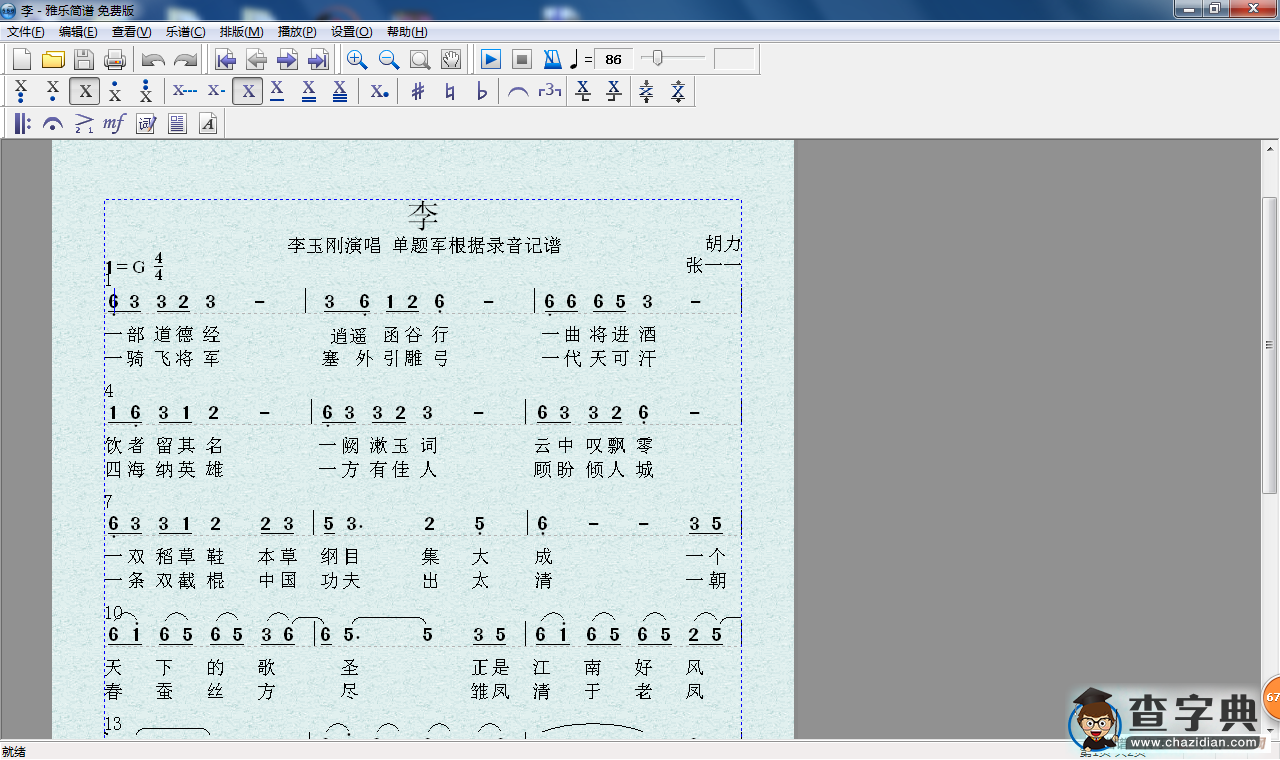Click the empty box beside tempo slider
The height and width of the screenshot is (760, 1280).
coord(734,59)
